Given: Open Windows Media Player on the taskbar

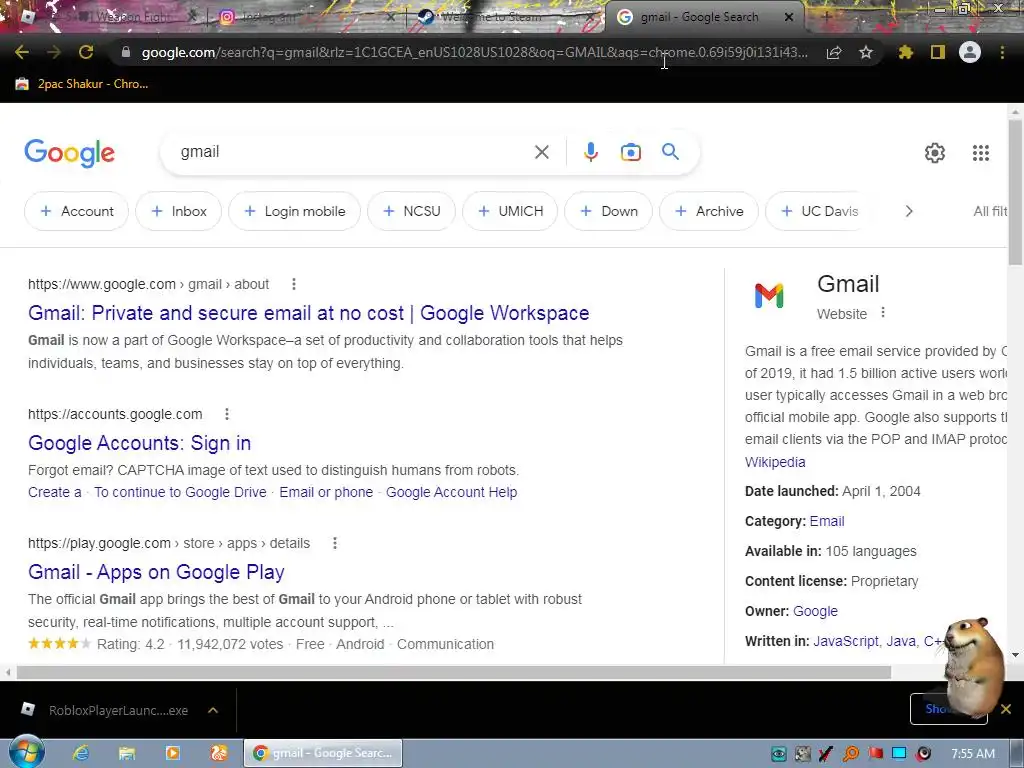Looking at the screenshot, I should [x=173, y=754].
